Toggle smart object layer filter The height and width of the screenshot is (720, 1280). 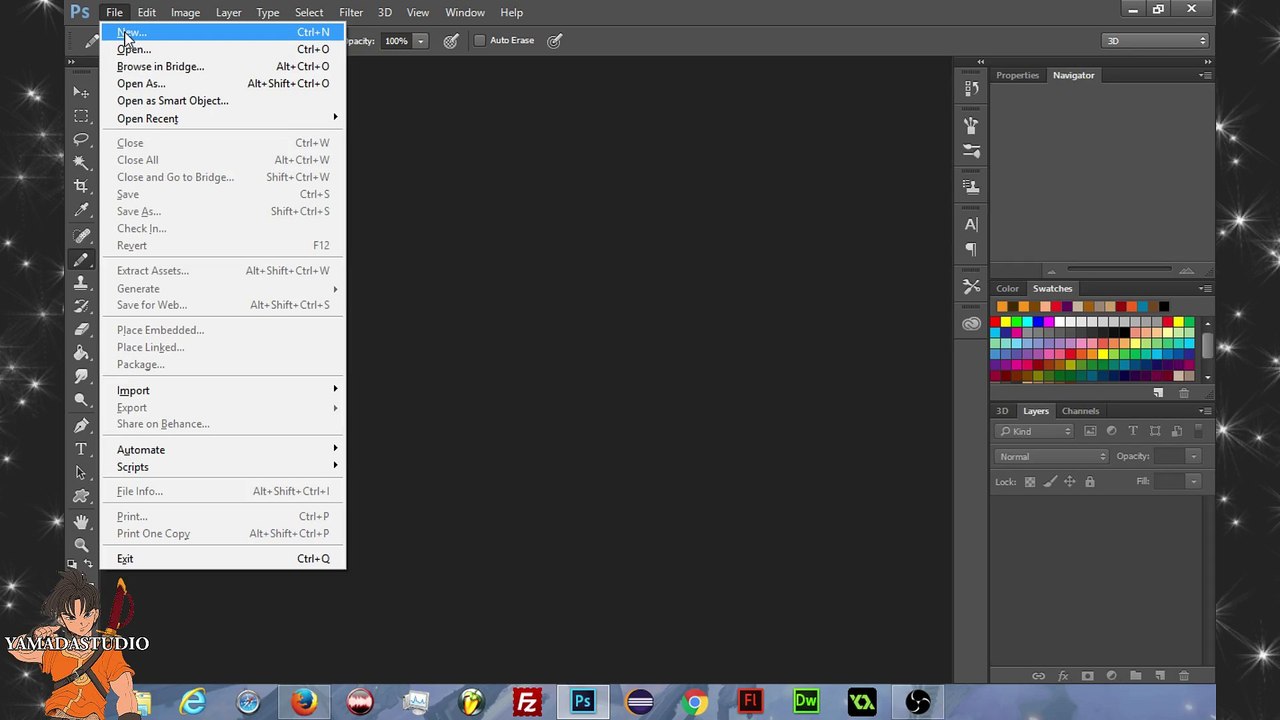pos(1176,431)
